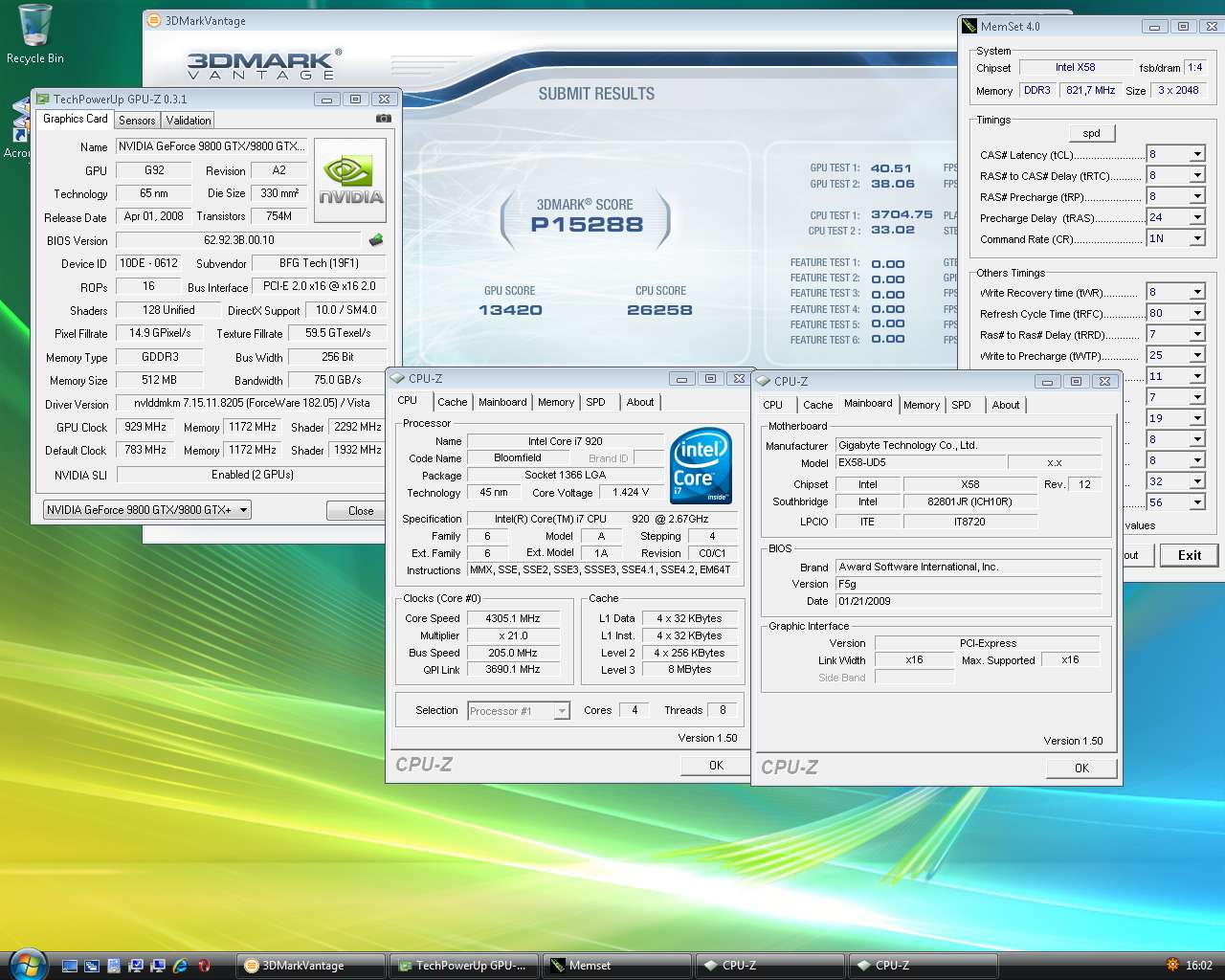Switch to TechPowerUp GPU-Z taskbar button
Image resolution: width=1225 pixels, height=980 pixels.
point(465,966)
